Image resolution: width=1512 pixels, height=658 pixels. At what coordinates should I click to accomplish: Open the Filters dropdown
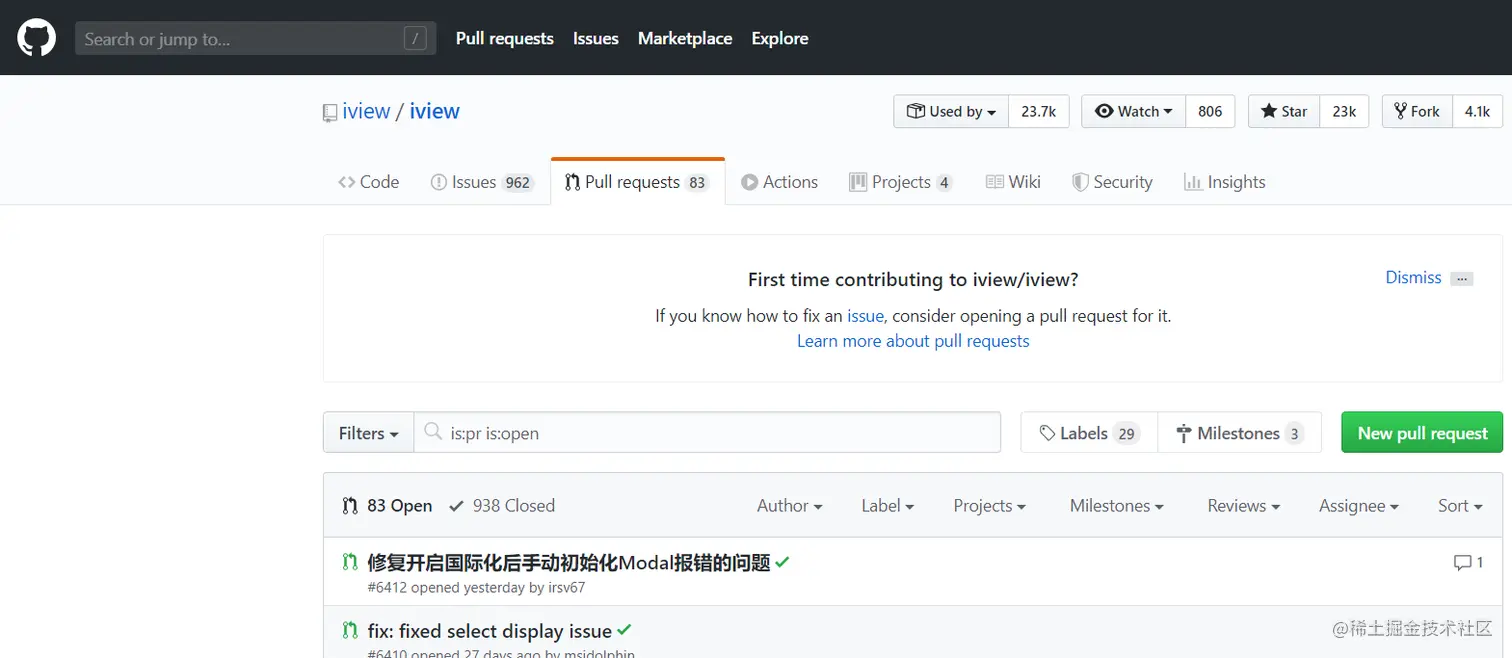(368, 433)
